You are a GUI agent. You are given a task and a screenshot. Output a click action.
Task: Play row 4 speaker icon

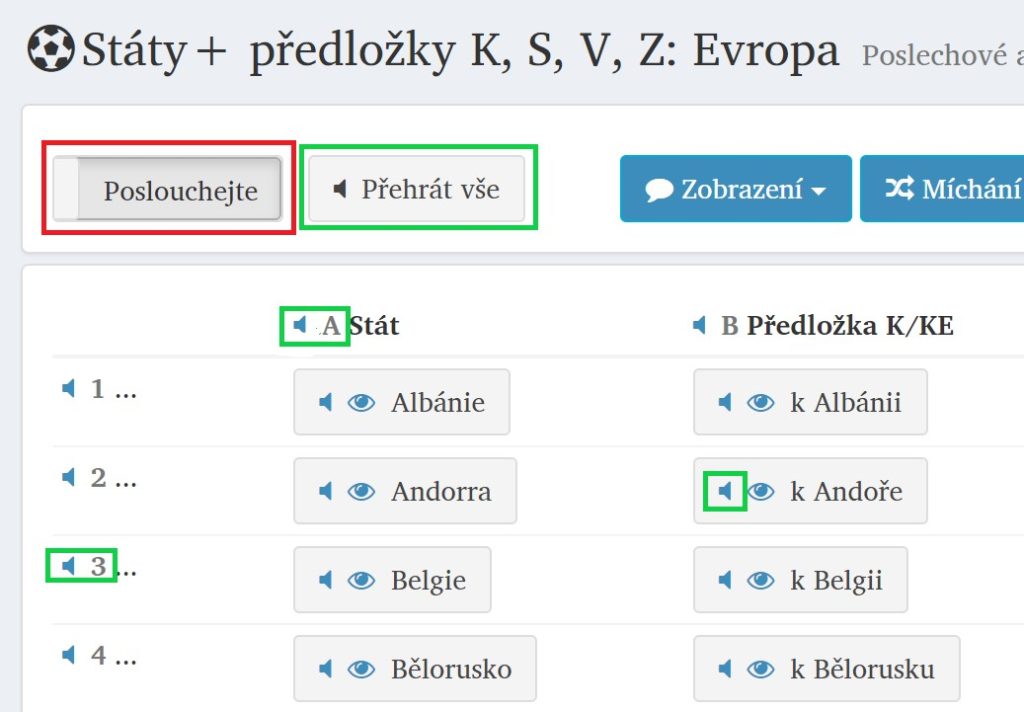69,655
